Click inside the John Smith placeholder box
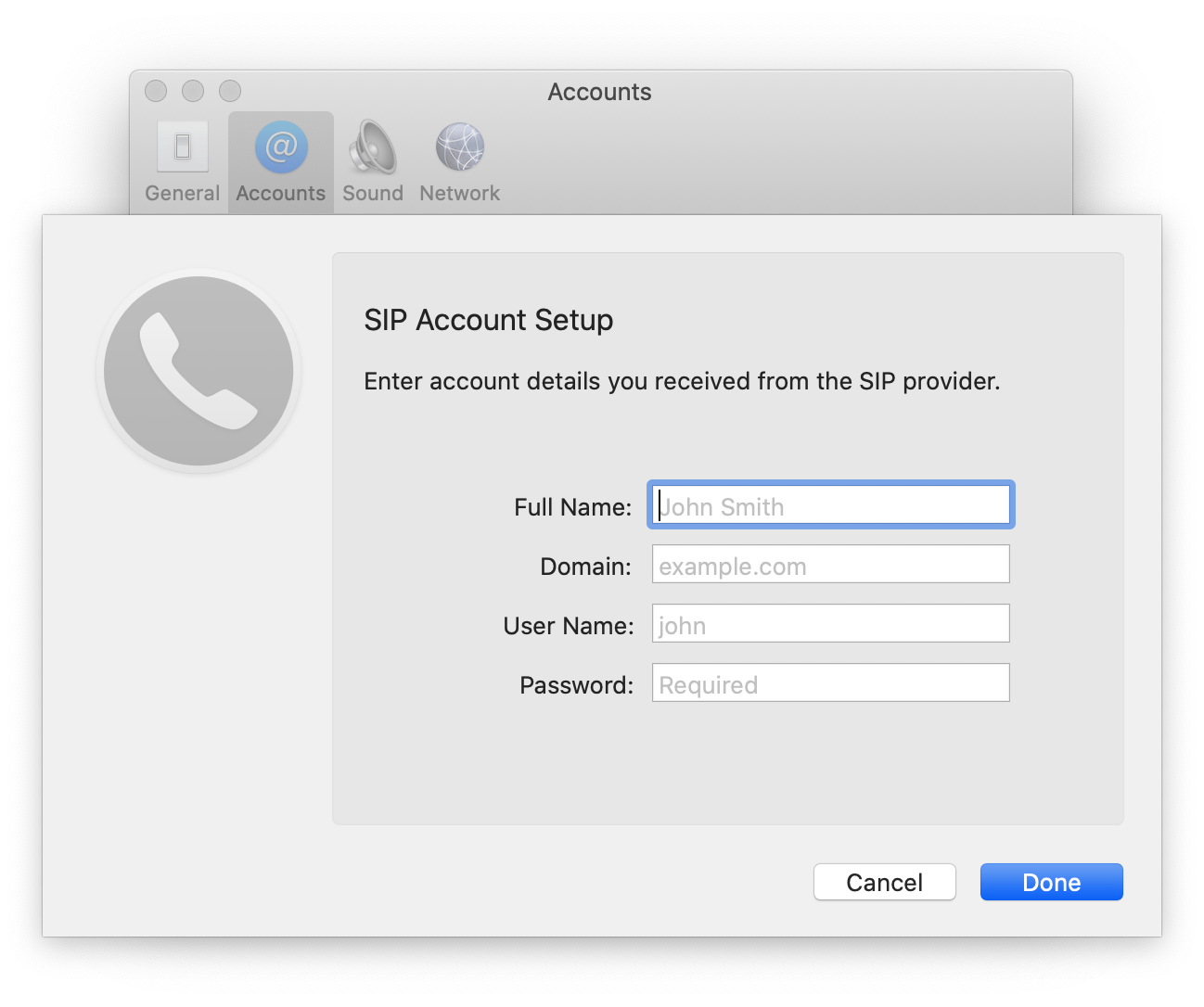 pyautogui.click(x=830, y=505)
